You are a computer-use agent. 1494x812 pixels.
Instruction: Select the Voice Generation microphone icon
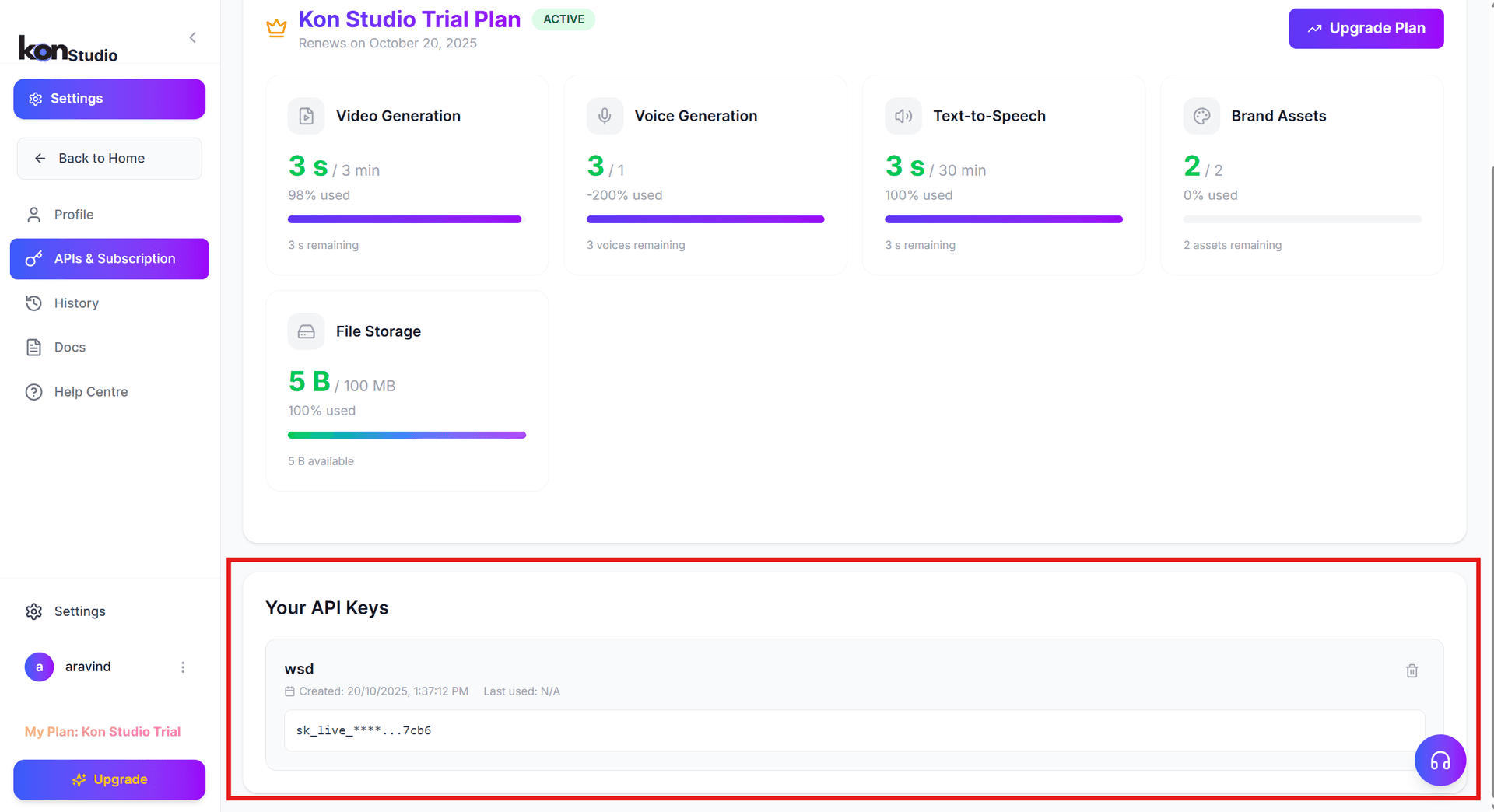[x=605, y=115]
